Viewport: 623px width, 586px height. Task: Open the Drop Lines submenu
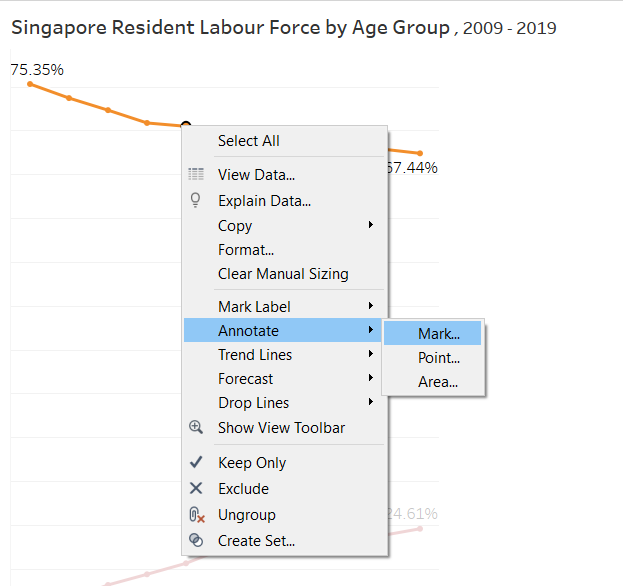pos(253,403)
